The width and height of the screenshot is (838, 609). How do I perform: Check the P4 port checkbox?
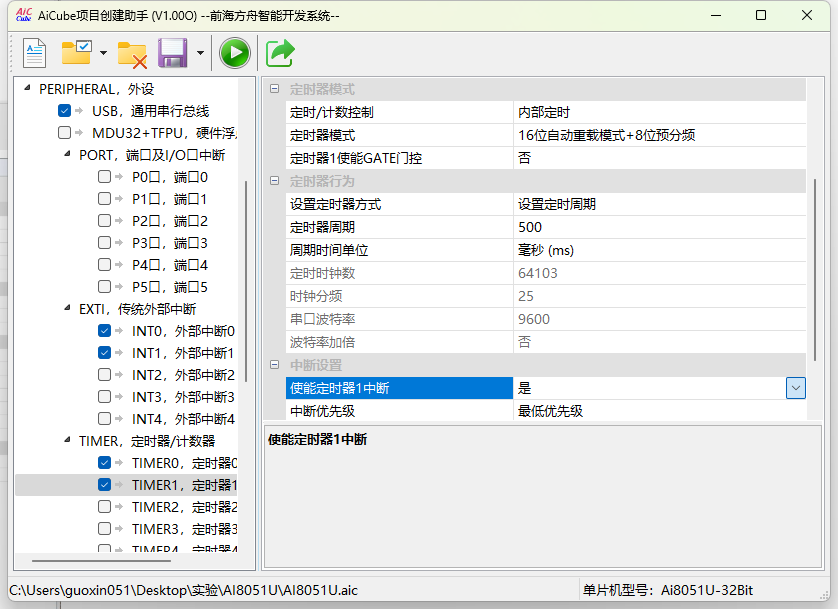click(x=104, y=264)
